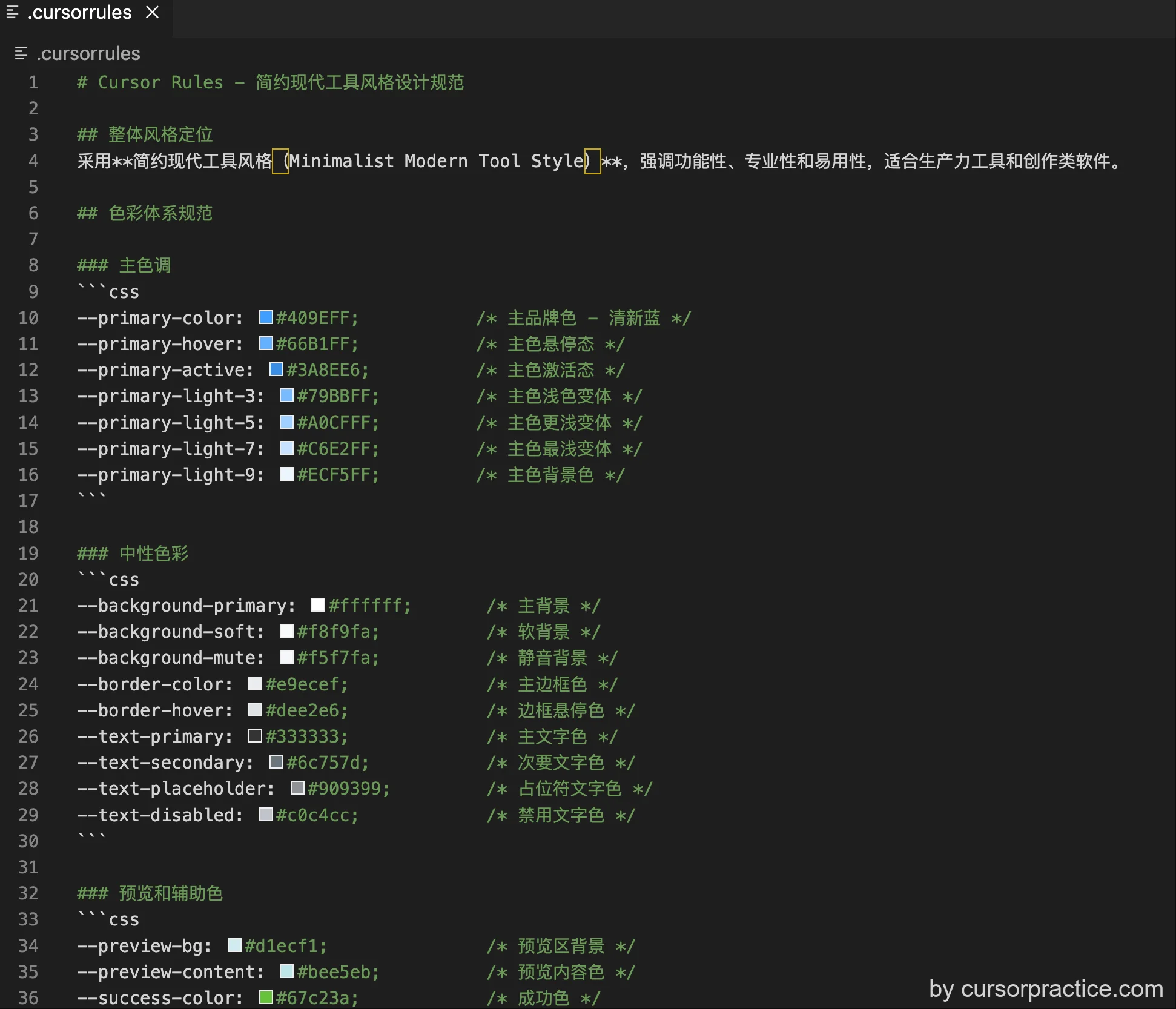Screen dimensions: 1176x1009
Task: Click line number 10 in gutter
Action: pyautogui.click(x=28, y=317)
